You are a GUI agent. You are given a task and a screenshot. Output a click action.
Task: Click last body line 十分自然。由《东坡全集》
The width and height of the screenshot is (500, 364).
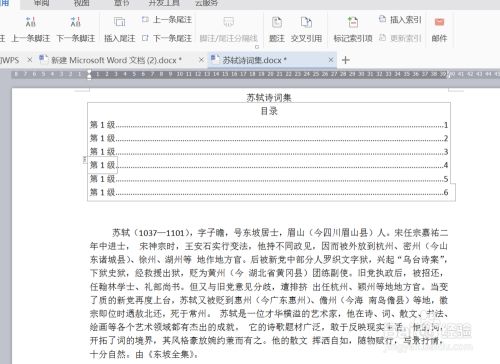[144, 354]
